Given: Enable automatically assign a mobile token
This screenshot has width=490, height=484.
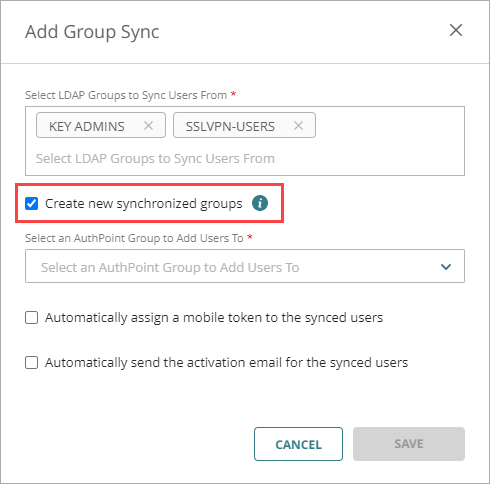Looking at the screenshot, I should click(32, 318).
